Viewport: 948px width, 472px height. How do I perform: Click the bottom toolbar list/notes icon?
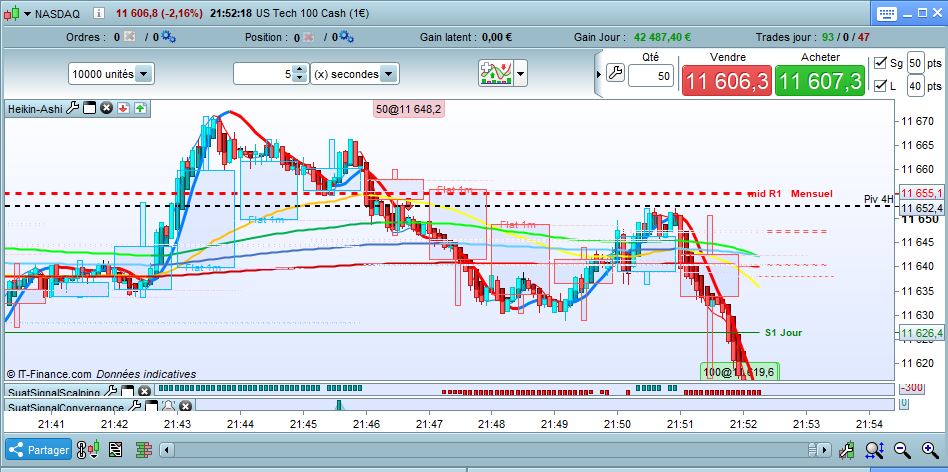115,450
